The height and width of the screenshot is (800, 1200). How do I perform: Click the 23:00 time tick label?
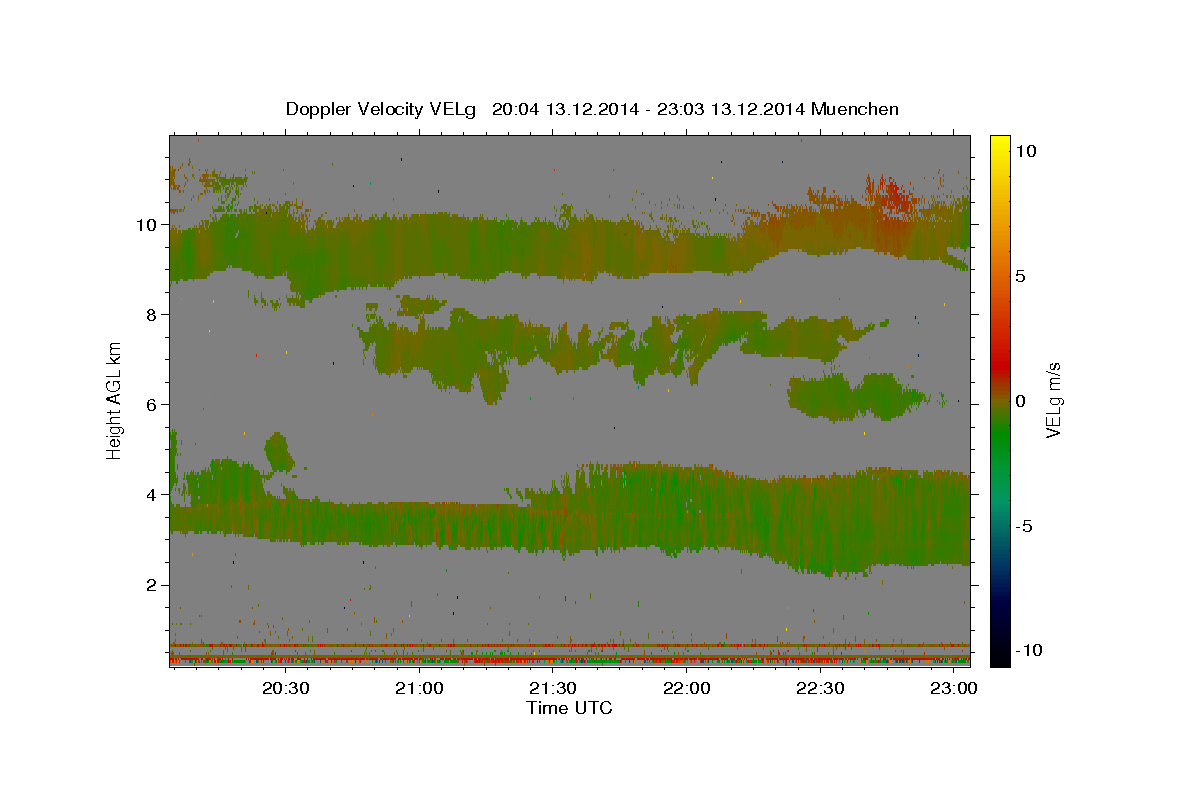click(954, 689)
